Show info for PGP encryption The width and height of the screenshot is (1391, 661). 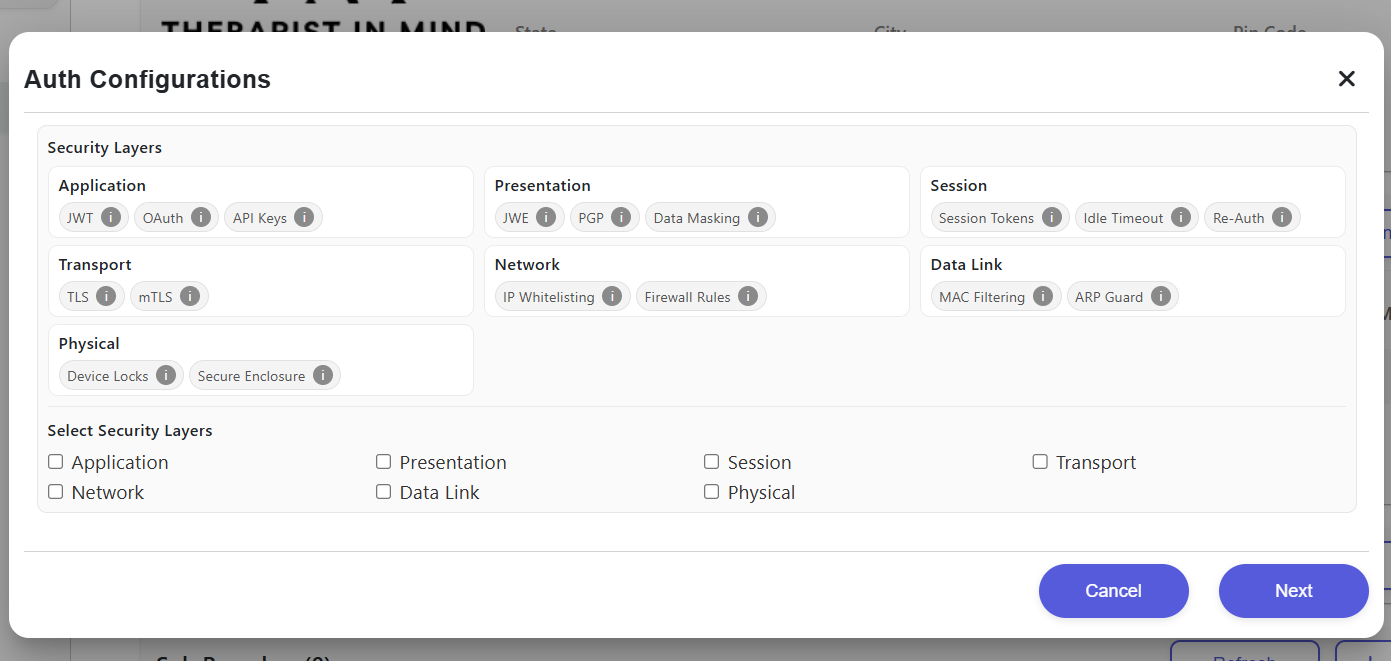click(x=621, y=217)
